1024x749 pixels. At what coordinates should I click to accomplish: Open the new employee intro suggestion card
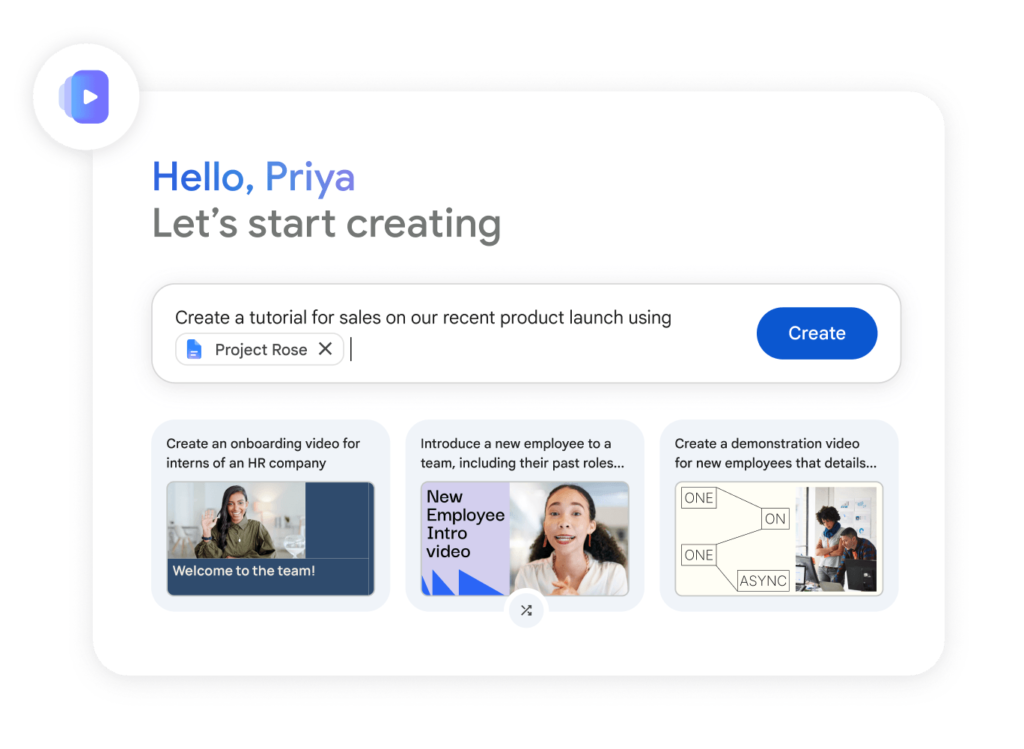525,515
